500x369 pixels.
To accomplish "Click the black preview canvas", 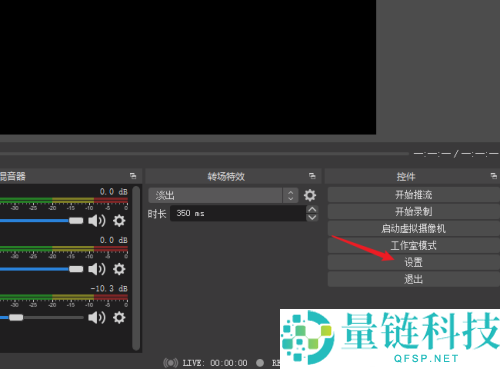I will (x=188, y=67).
